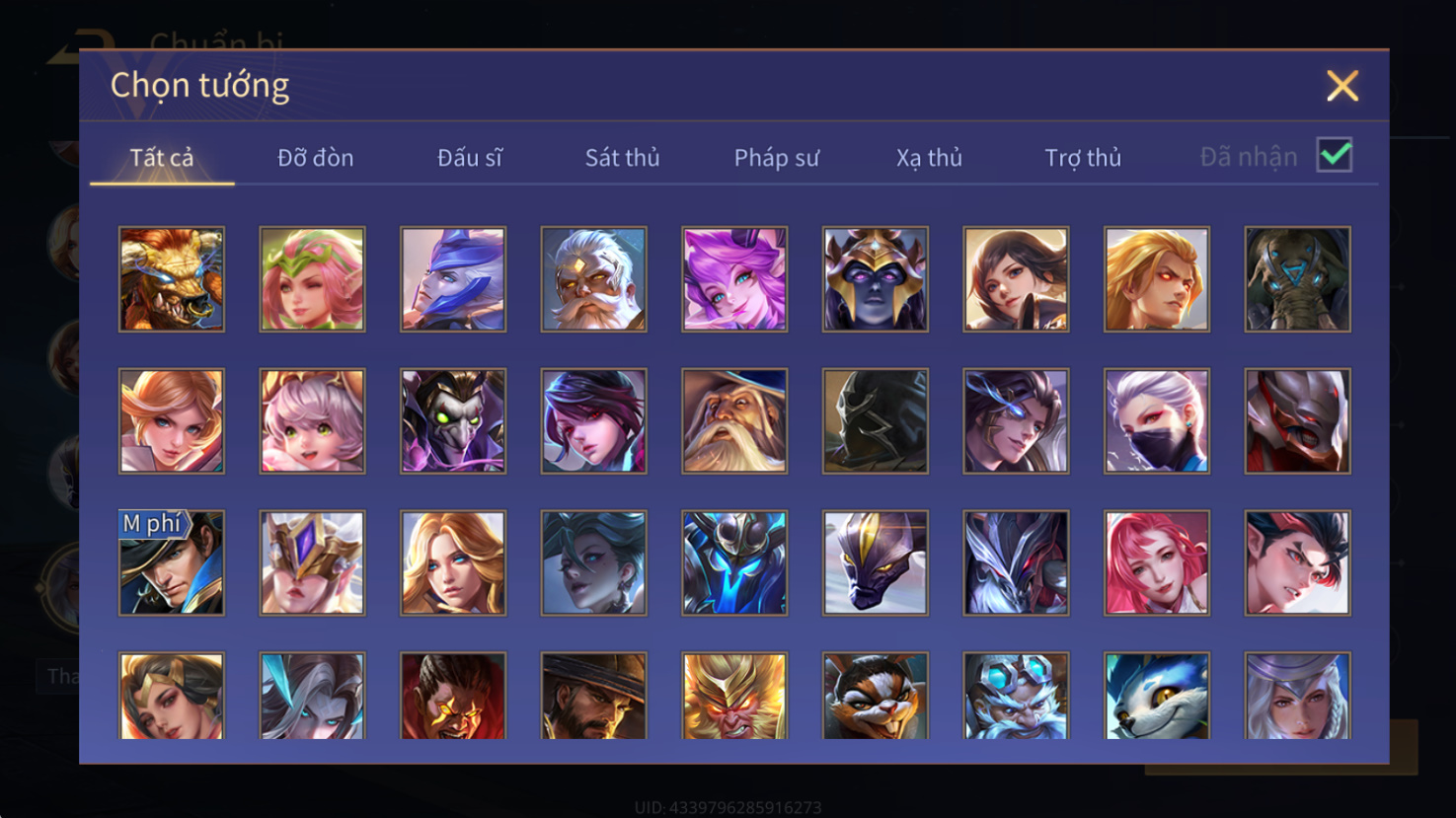Select the golden bull beast hero portrait
The image size is (1456, 818).
click(172, 279)
